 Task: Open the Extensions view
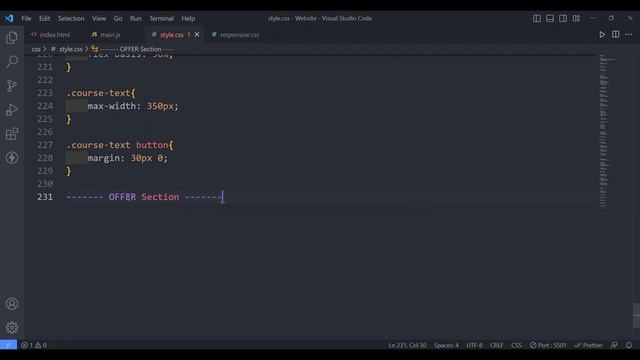(12, 133)
